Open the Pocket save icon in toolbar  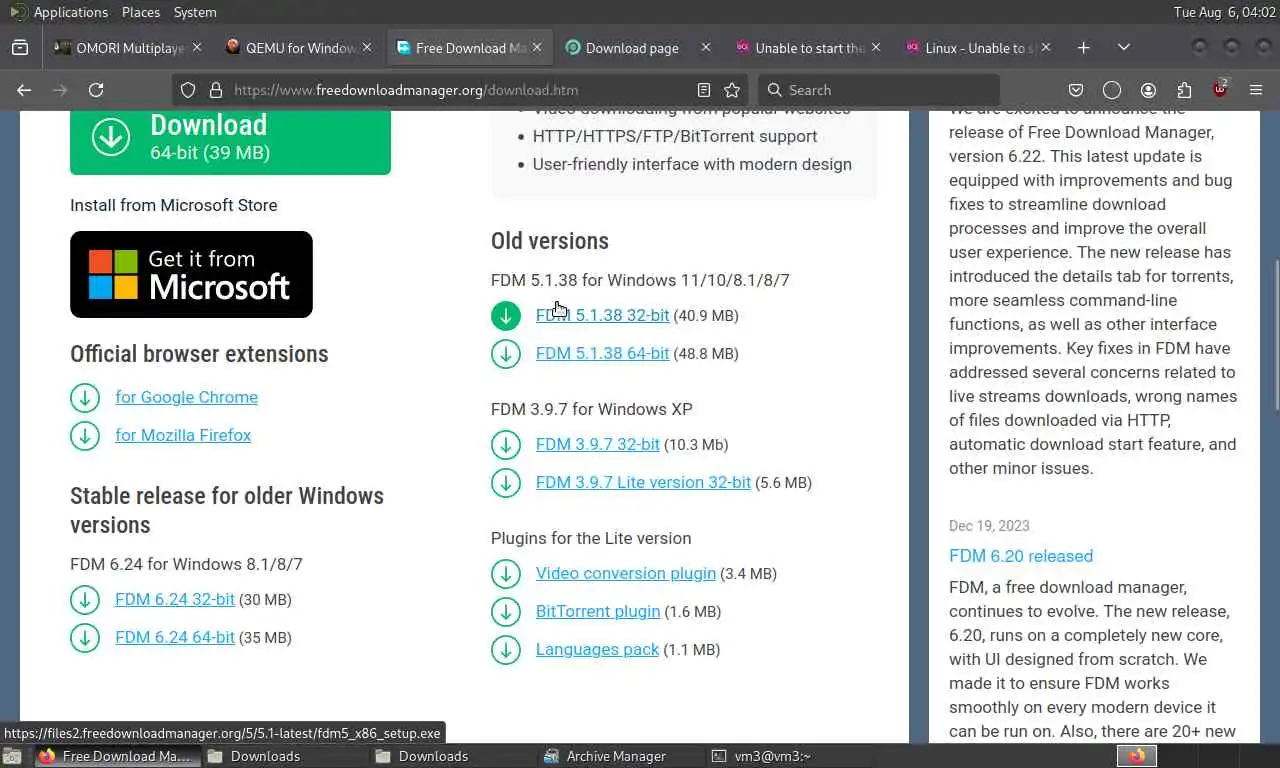[x=1076, y=90]
